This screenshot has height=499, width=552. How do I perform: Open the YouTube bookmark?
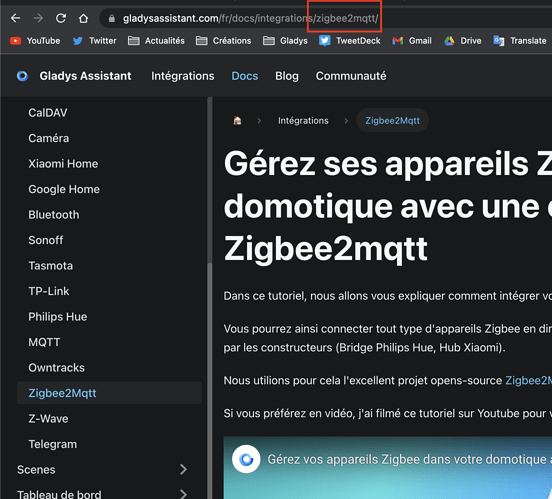(x=35, y=41)
